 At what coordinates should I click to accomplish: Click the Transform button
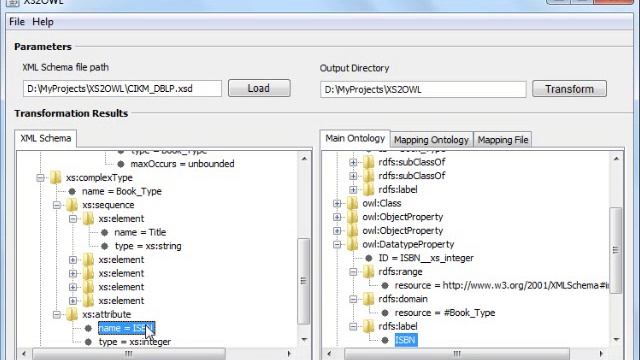pos(569,89)
